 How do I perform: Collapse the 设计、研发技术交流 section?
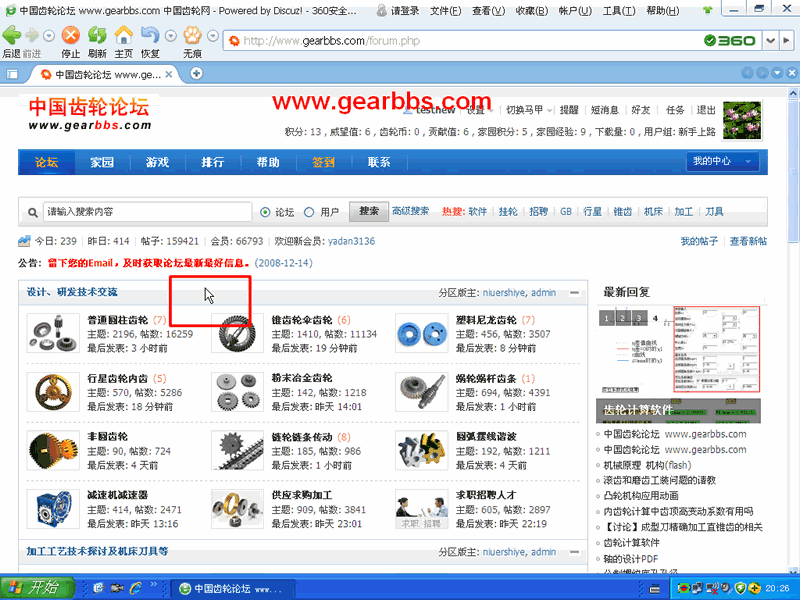(574, 293)
